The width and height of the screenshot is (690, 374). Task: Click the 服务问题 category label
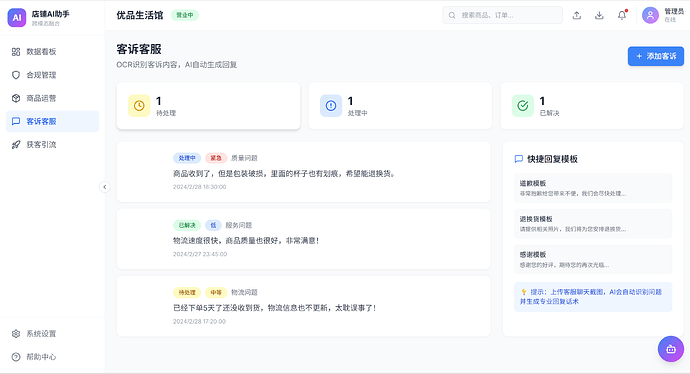coord(239,225)
